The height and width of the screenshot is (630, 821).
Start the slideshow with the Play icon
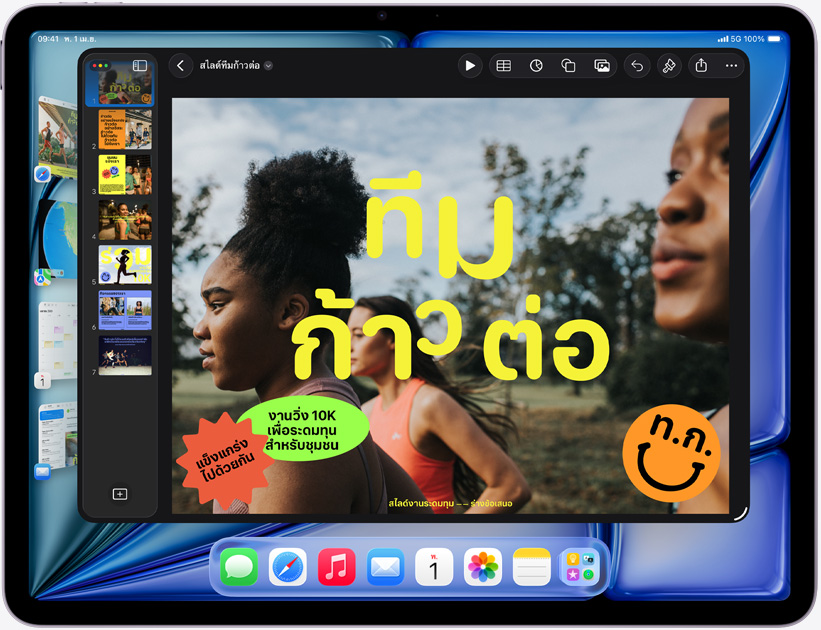[x=470, y=65]
